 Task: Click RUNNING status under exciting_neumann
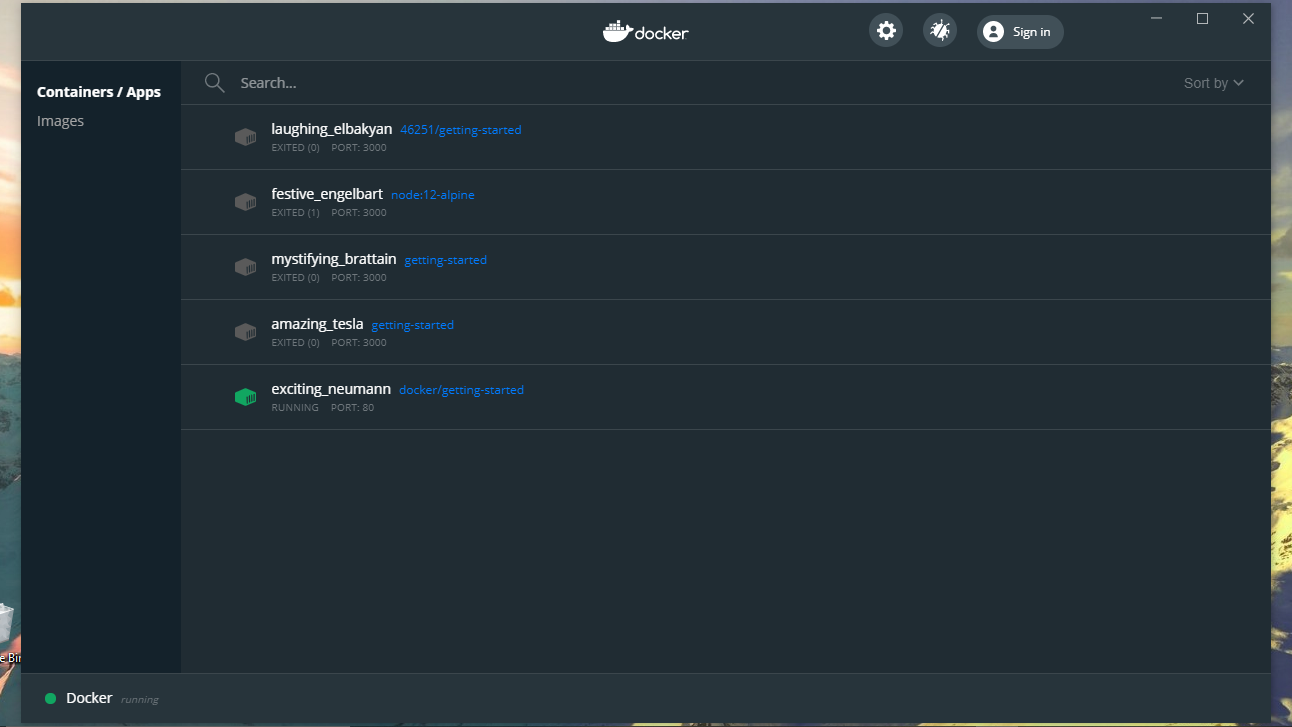point(295,408)
